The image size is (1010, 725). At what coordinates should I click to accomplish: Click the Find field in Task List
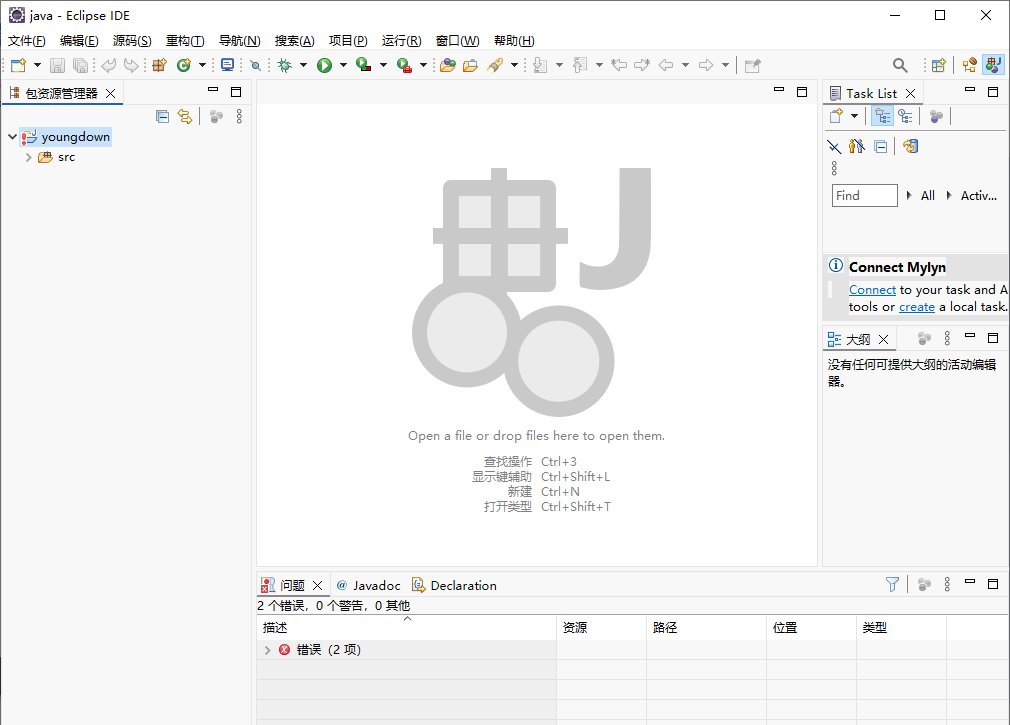tap(864, 196)
